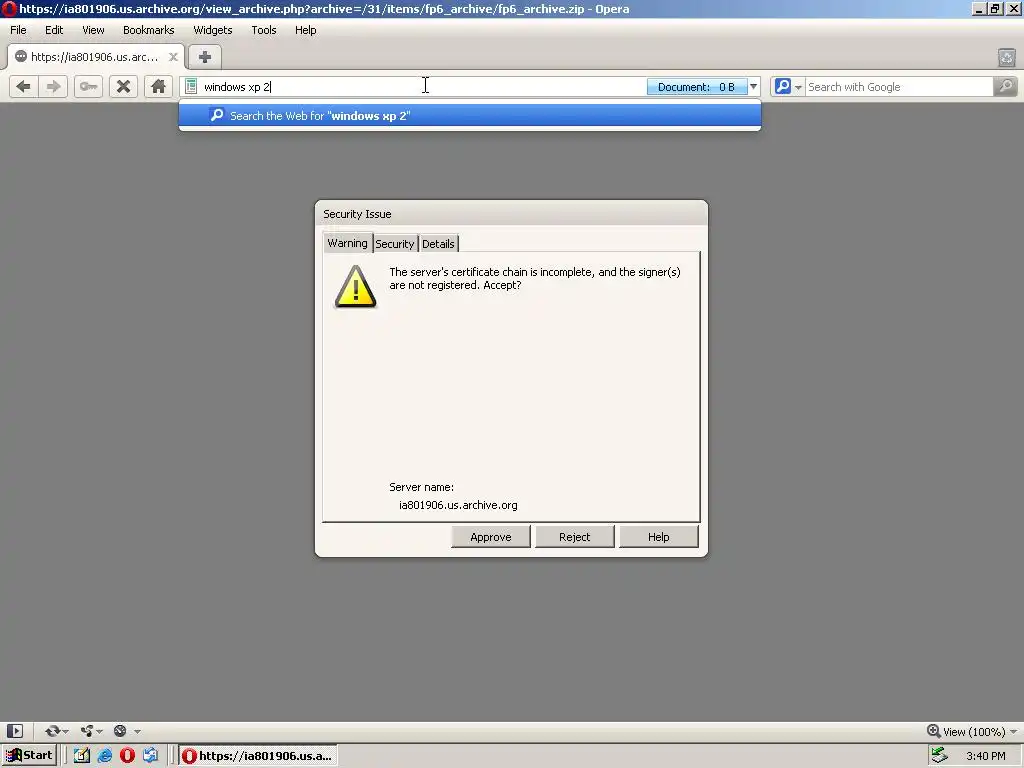Viewport: 1024px width, 768px height.
Task: Open the Opera Unite icon in status bar
Action: [x=86, y=731]
